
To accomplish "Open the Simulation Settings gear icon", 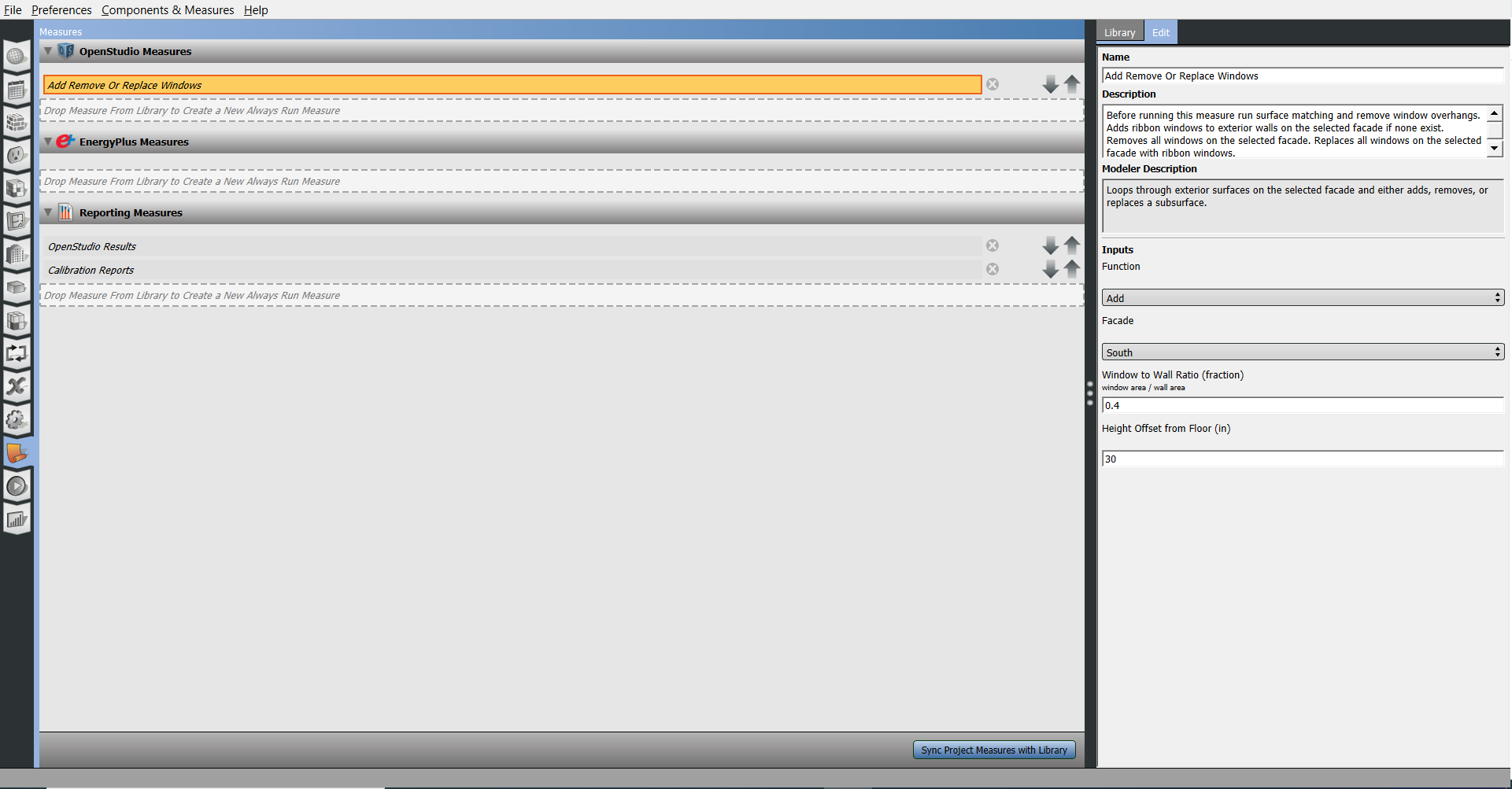I will pyautogui.click(x=17, y=420).
